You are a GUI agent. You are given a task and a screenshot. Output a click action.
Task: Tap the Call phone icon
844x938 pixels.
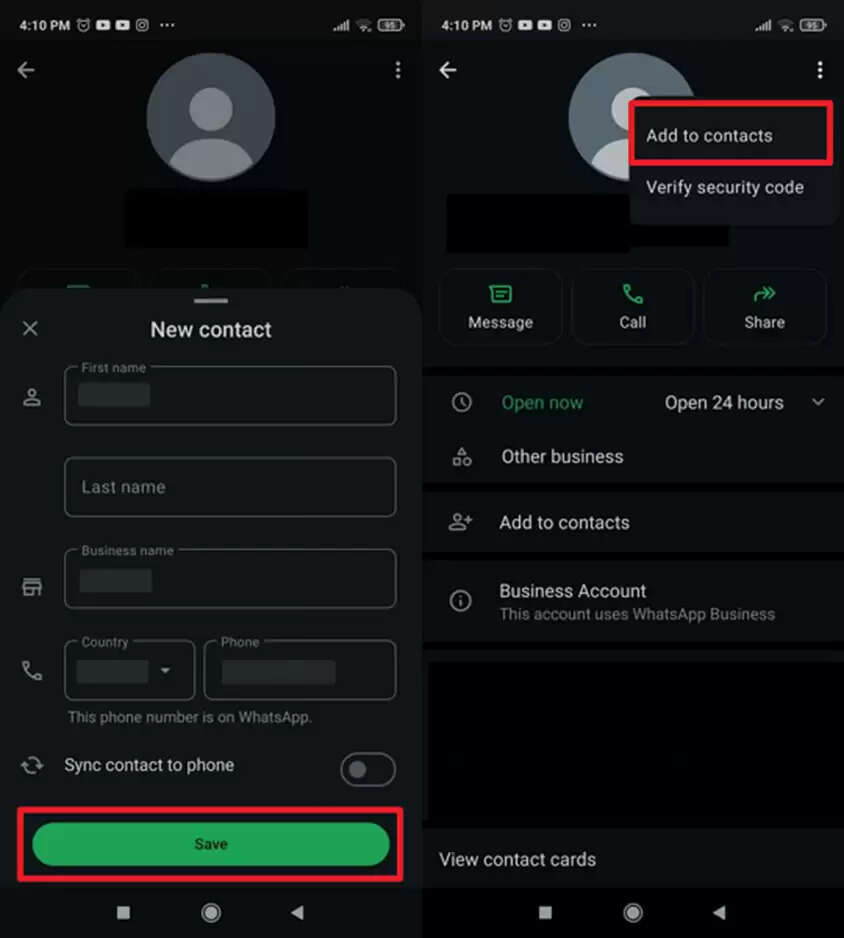point(632,294)
